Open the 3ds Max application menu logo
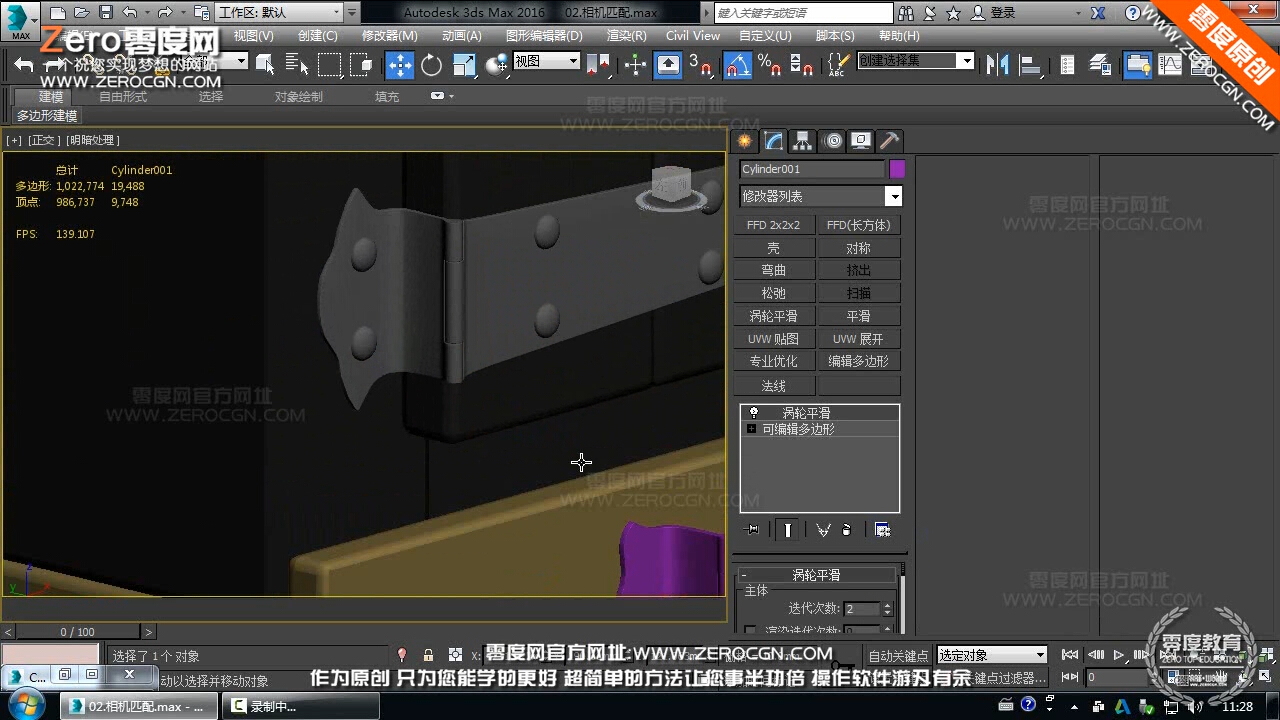This screenshot has width=1280, height=720. coord(19,18)
